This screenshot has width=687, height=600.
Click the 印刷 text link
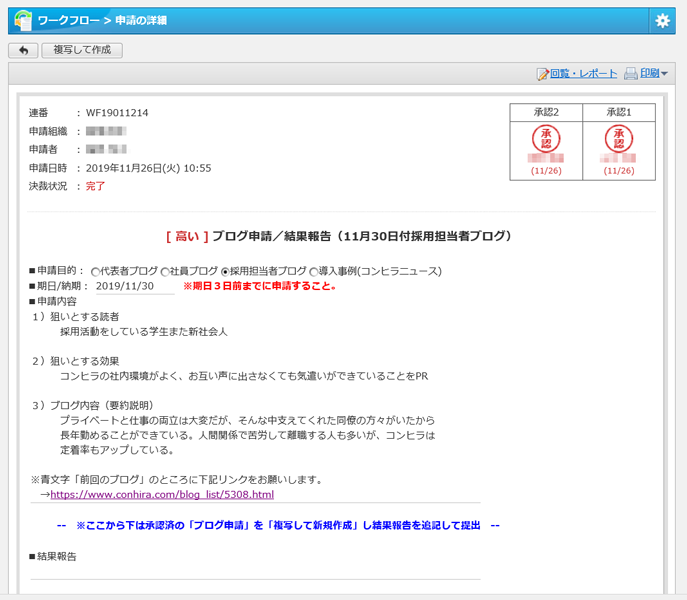click(x=649, y=74)
